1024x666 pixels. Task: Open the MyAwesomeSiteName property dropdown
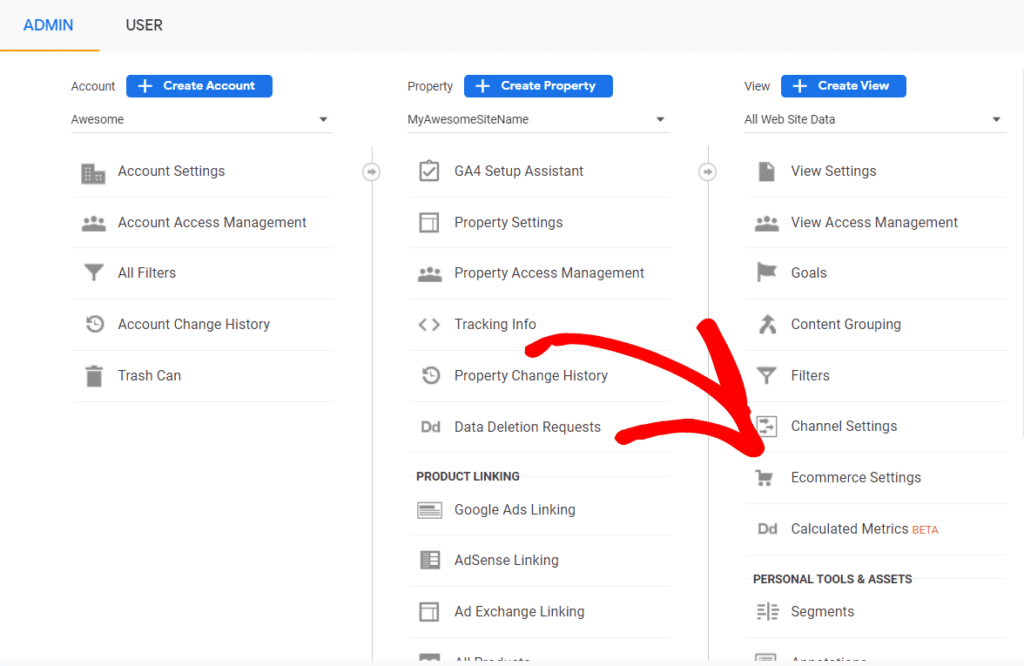(x=539, y=119)
